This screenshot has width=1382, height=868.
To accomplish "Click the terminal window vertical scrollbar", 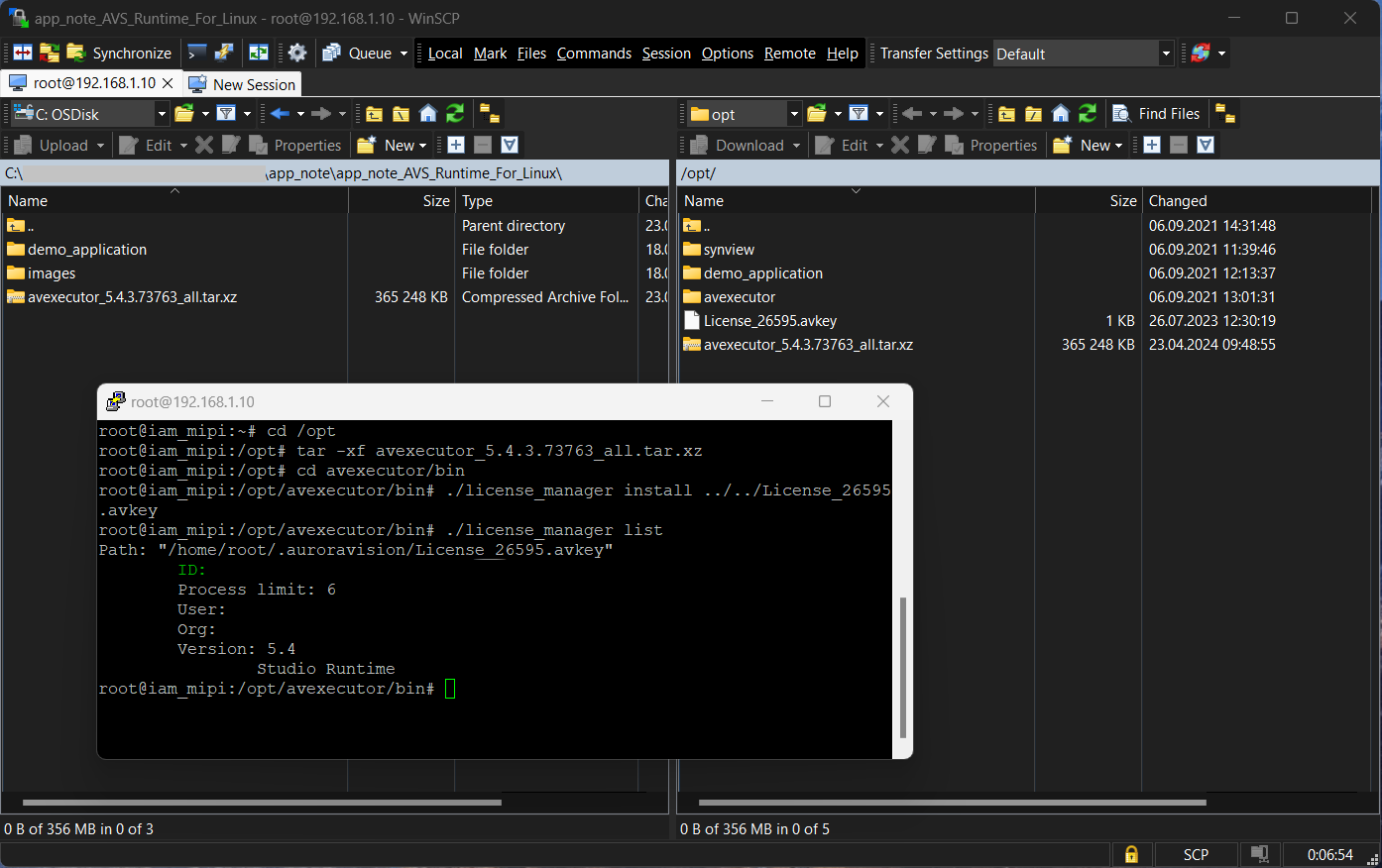I will [902, 667].
